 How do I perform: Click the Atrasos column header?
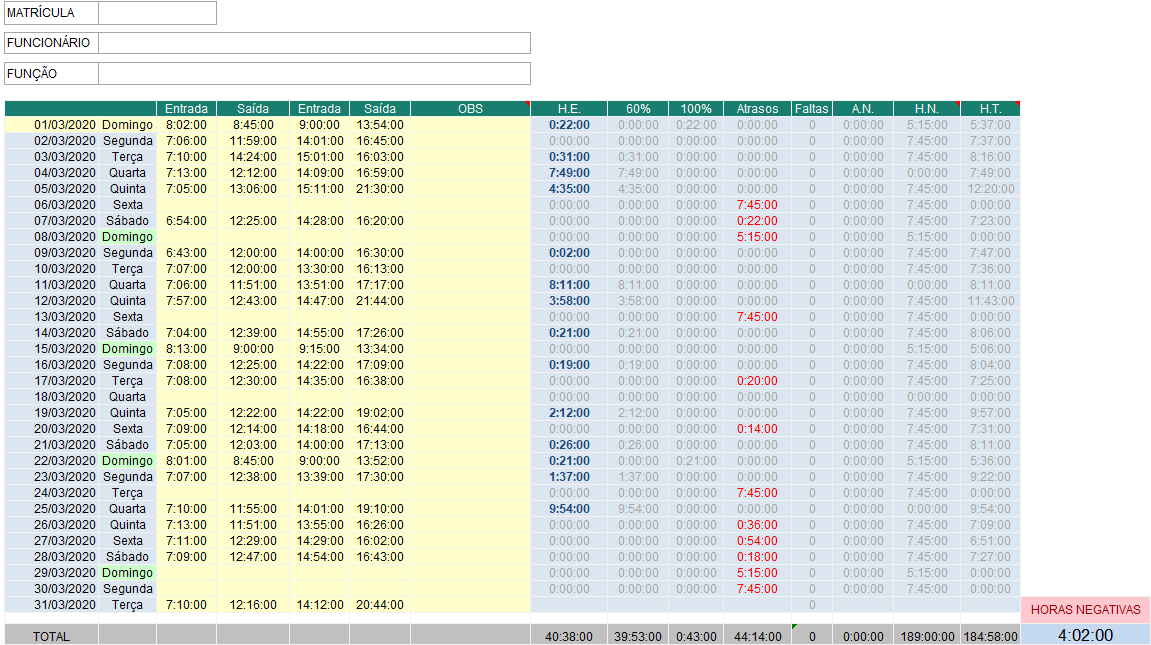pos(757,109)
